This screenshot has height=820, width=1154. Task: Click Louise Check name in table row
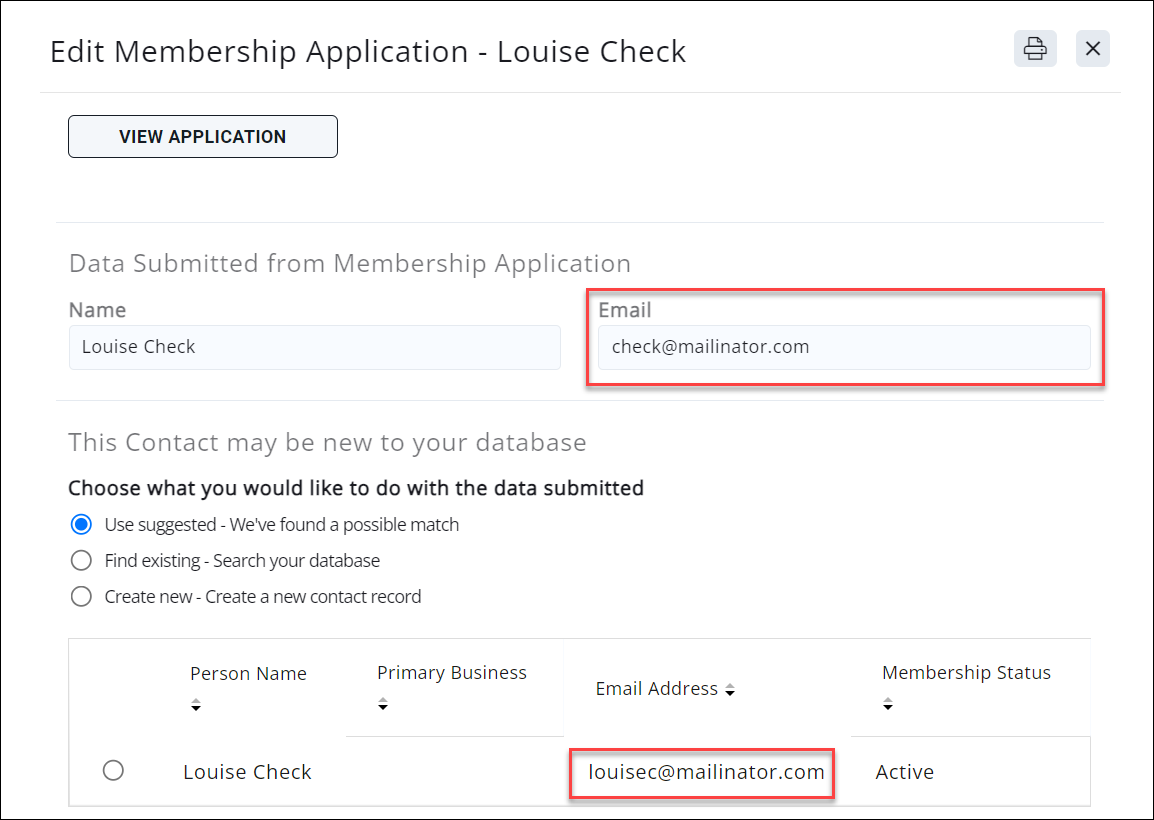pos(247,772)
